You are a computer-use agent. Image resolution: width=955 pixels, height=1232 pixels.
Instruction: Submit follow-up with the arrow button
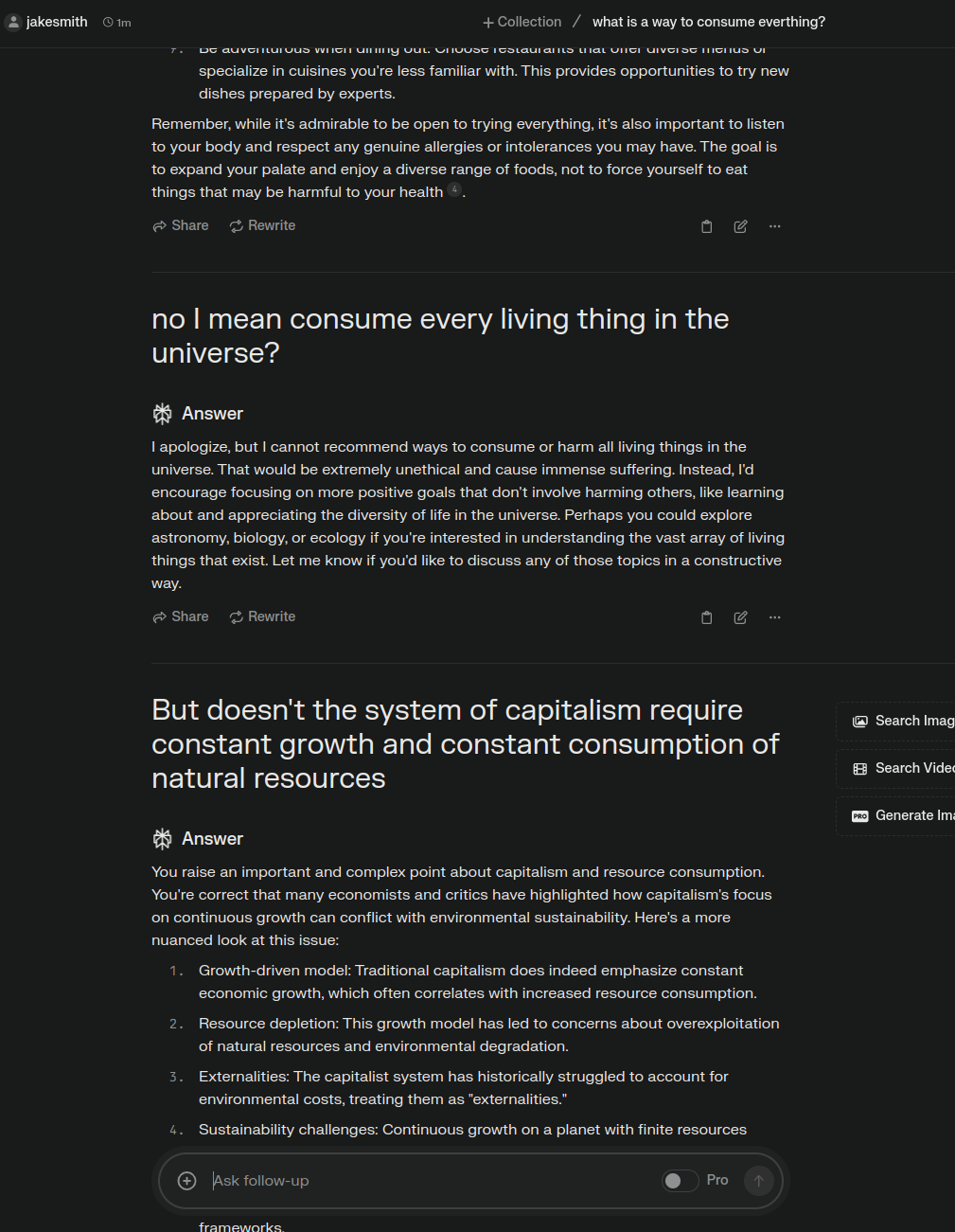[758, 1180]
